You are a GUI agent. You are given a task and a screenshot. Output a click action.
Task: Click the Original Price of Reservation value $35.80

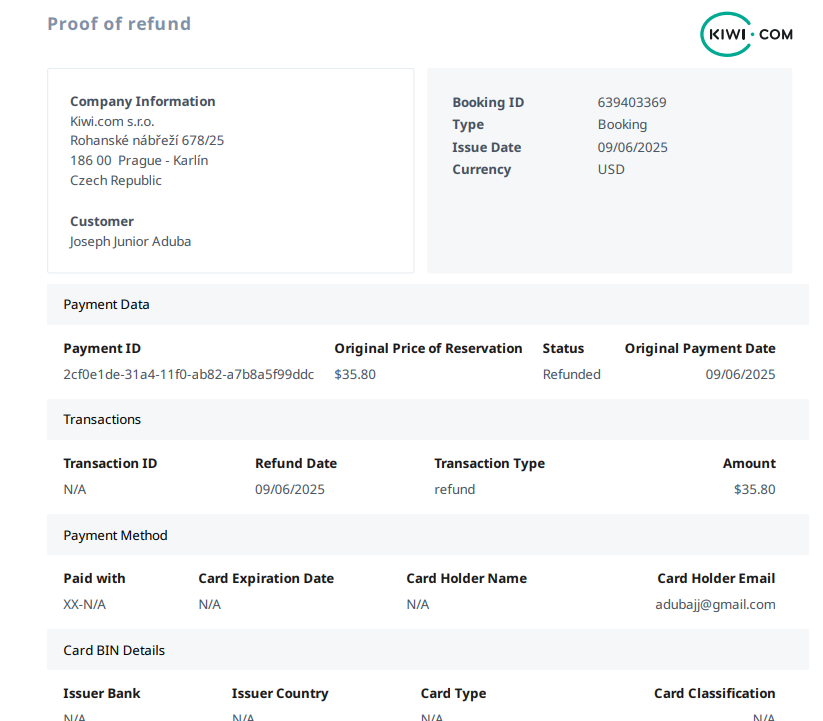pos(355,375)
